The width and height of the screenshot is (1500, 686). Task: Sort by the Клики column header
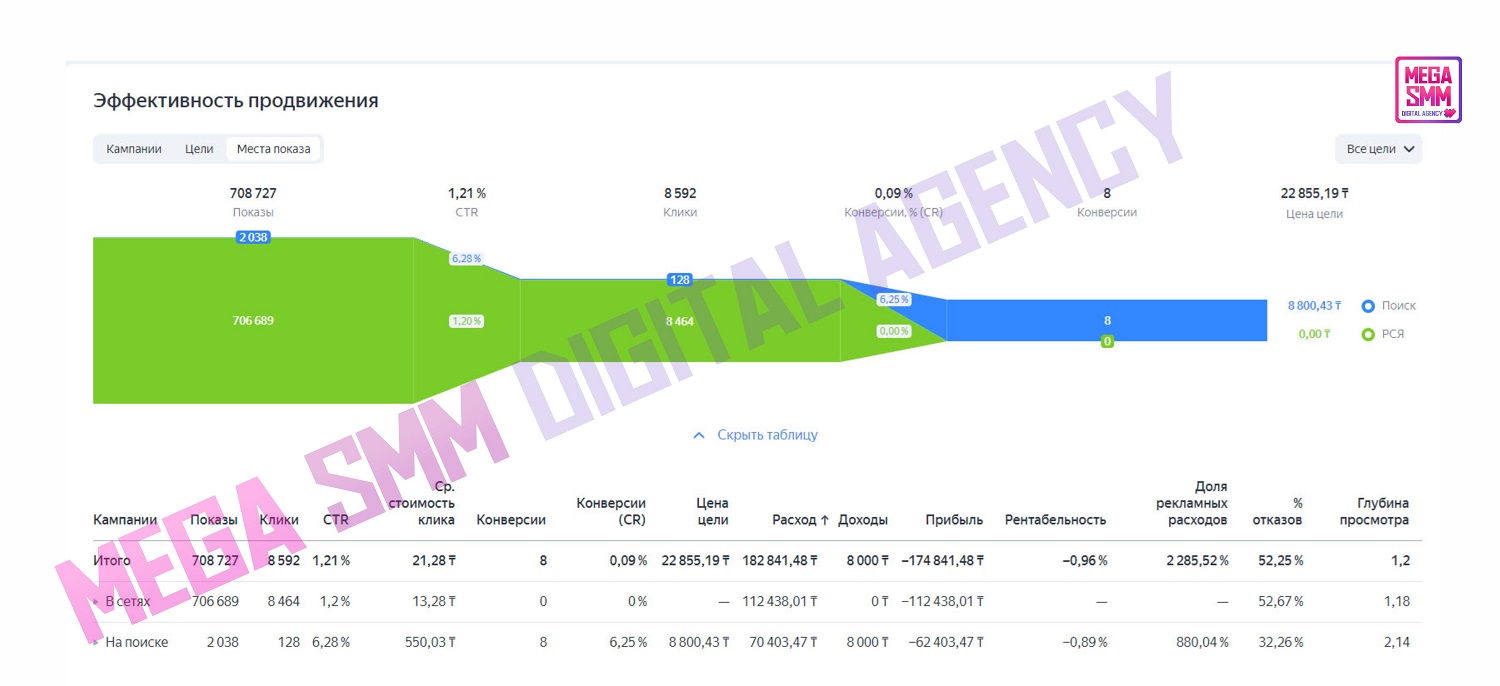279,520
